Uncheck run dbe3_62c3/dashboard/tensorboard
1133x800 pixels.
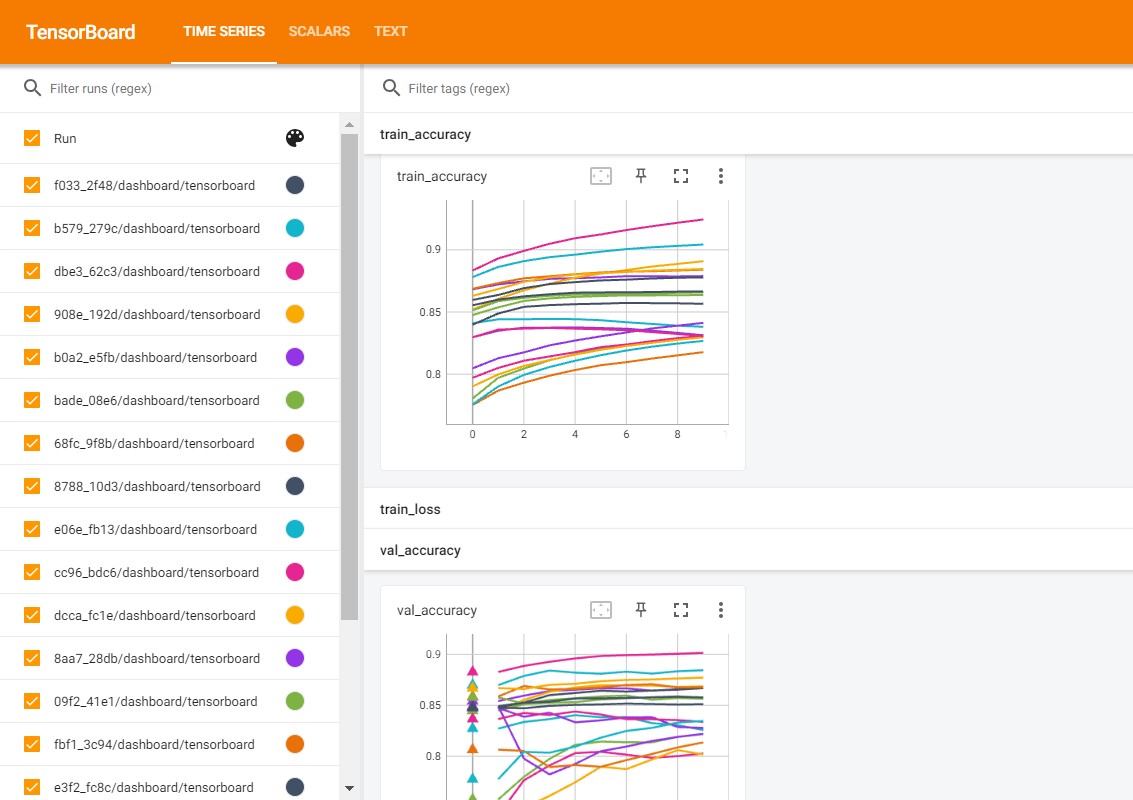point(32,271)
